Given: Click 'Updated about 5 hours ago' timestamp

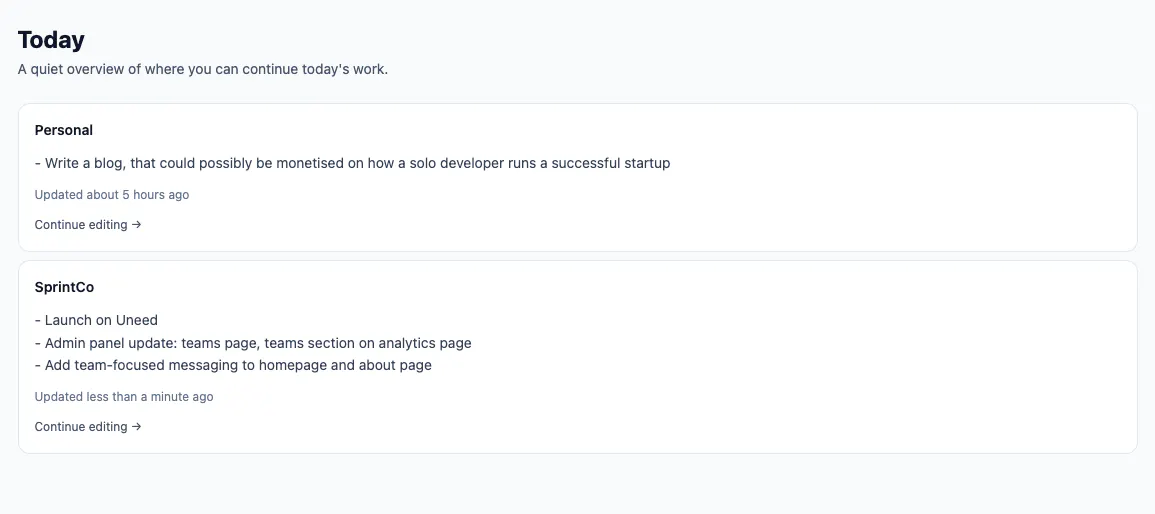Looking at the screenshot, I should [112, 195].
